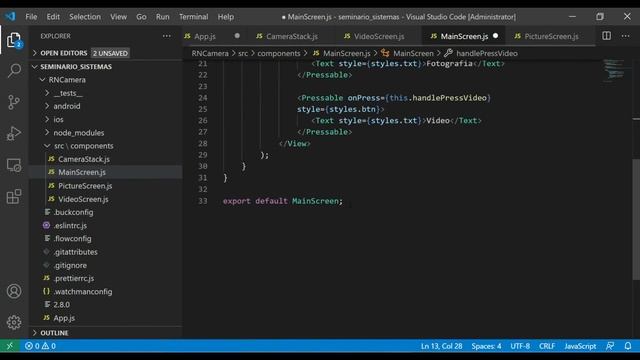
Task: Open the File menu
Action: pyautogui.click(x=31, y=17)
